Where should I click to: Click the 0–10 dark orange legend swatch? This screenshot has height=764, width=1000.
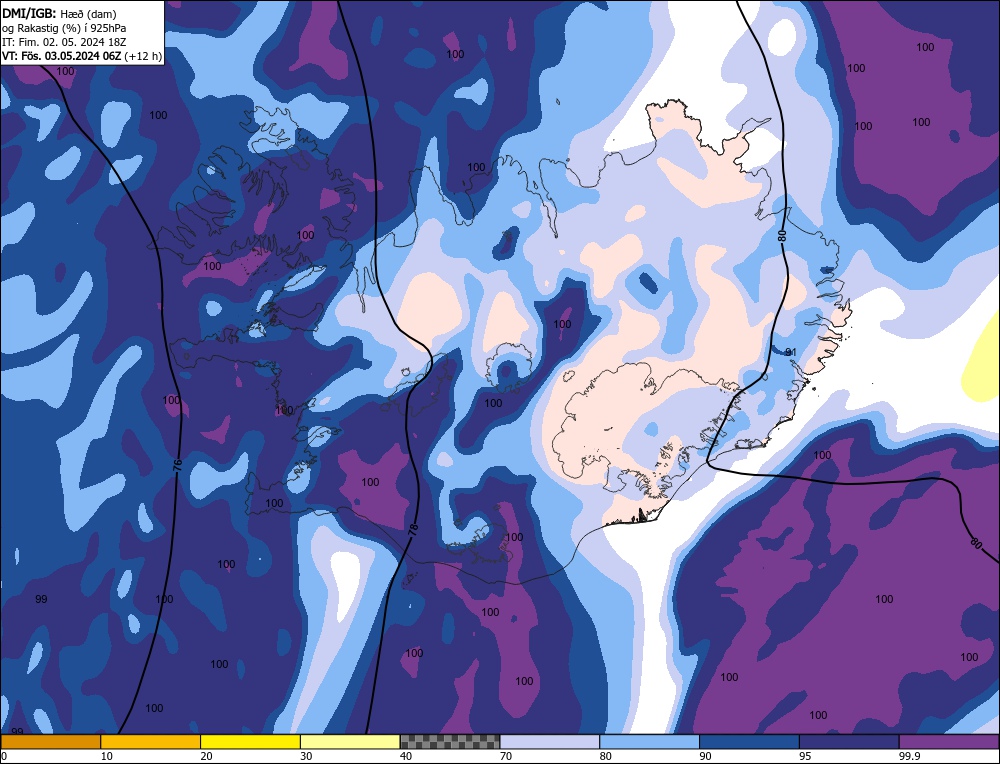pyautogui.click(x=50, y=742)
